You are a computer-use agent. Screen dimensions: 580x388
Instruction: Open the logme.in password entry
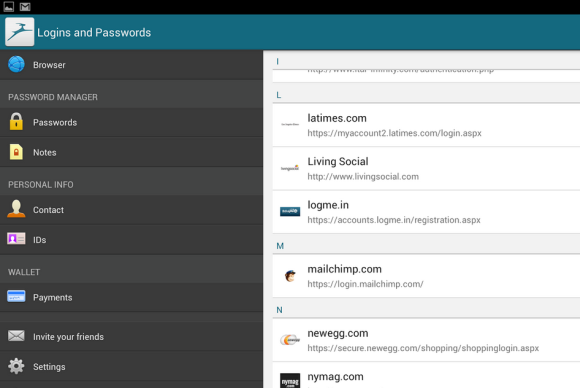426,212
